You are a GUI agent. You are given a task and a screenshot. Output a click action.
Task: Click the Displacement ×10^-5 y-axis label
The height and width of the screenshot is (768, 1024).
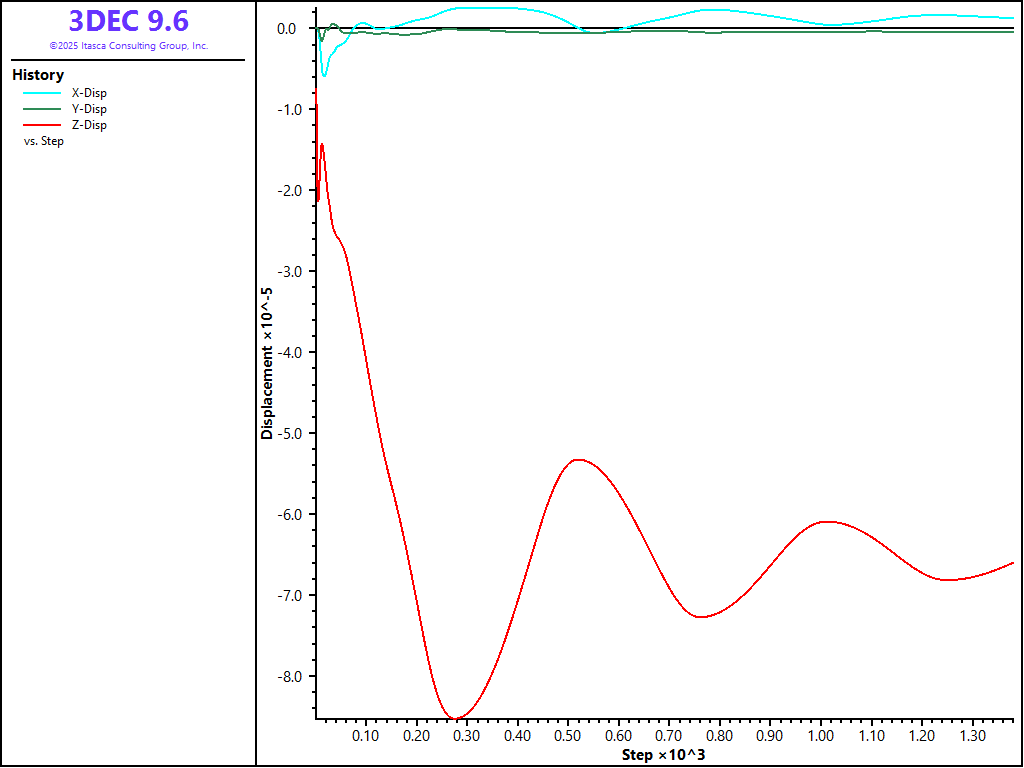(x=267, y=364)
